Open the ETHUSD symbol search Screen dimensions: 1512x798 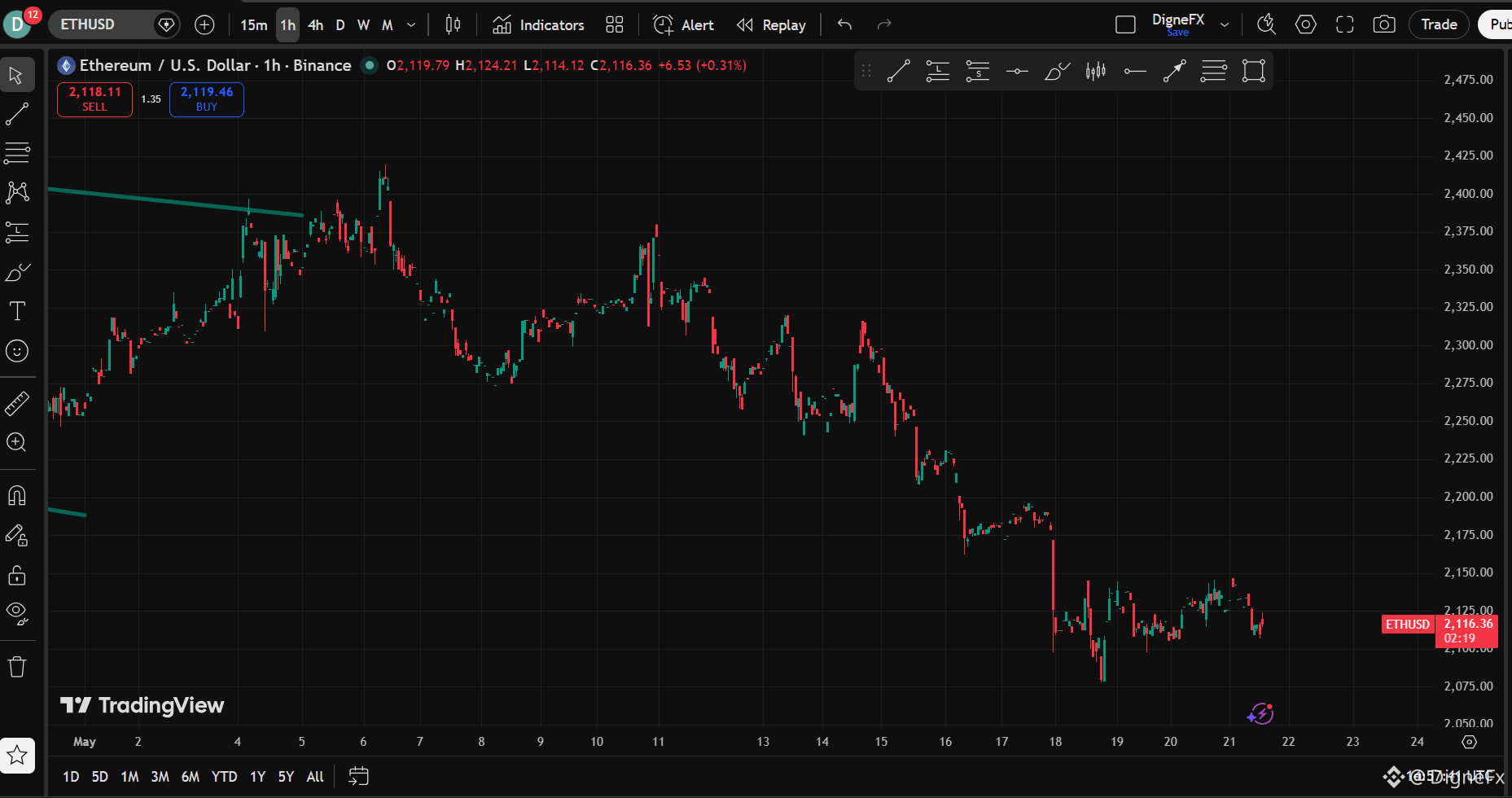pyautogui.click(x=103, y=24)
